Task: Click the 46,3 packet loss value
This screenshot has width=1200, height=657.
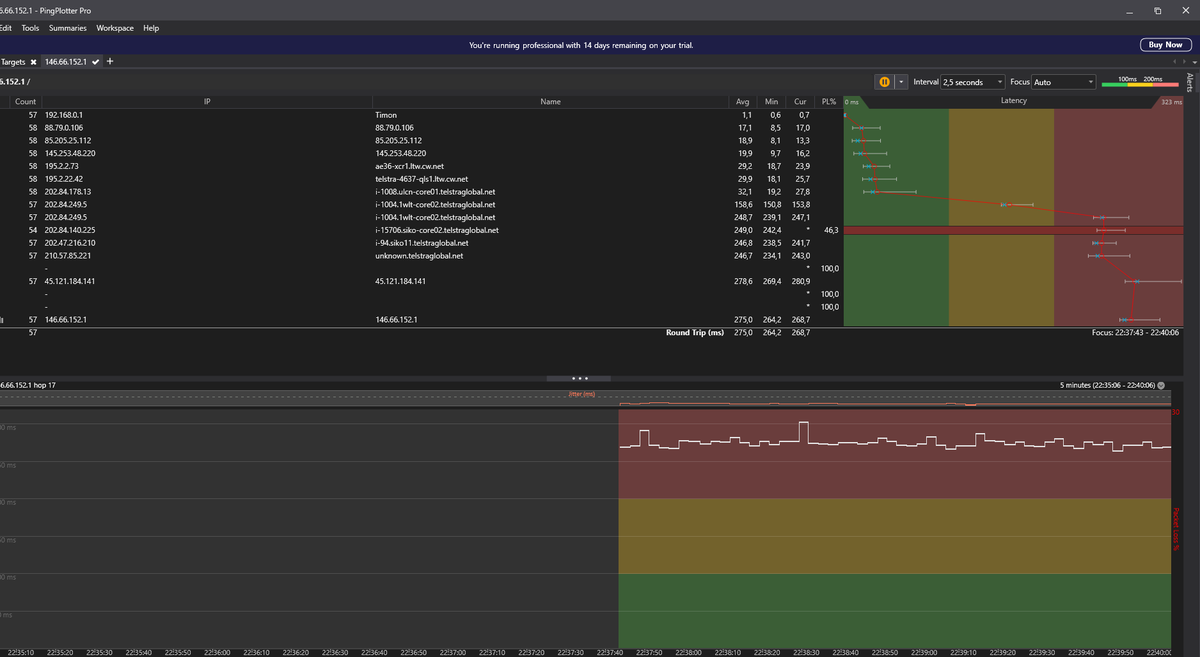Action: [x=830, y=230]
